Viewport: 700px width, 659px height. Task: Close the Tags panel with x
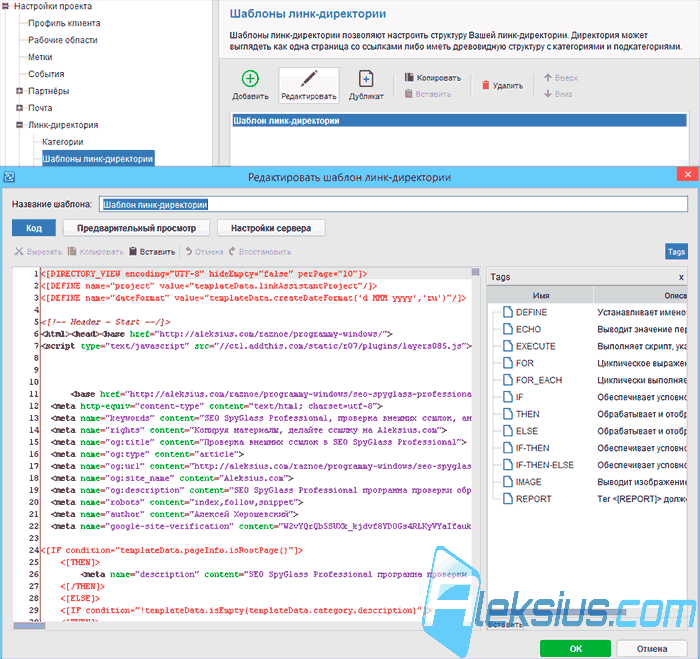click(681, 277)
